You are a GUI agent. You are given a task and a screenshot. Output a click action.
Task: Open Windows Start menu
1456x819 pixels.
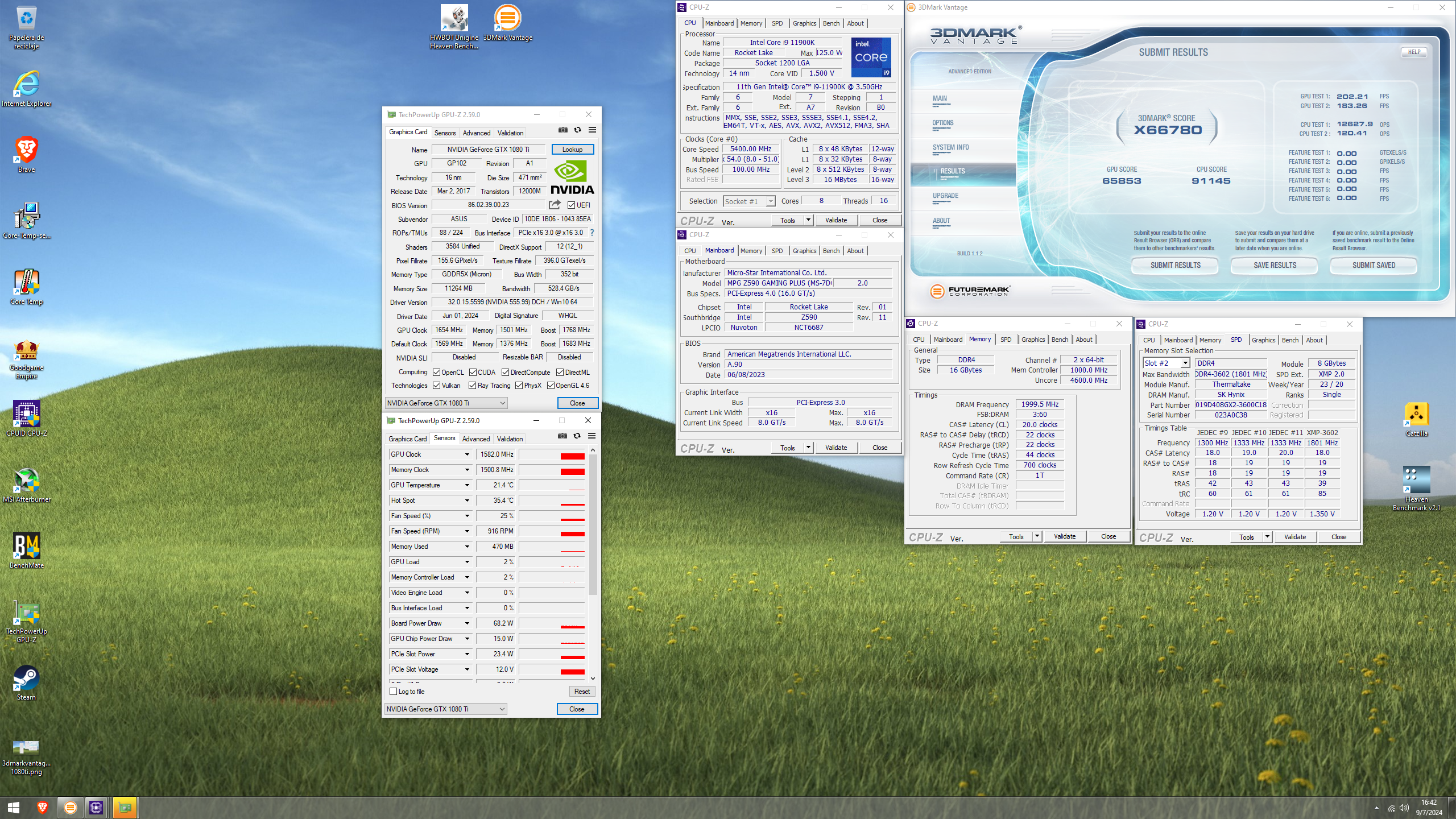pyautogui.click(x=14, y=808)
